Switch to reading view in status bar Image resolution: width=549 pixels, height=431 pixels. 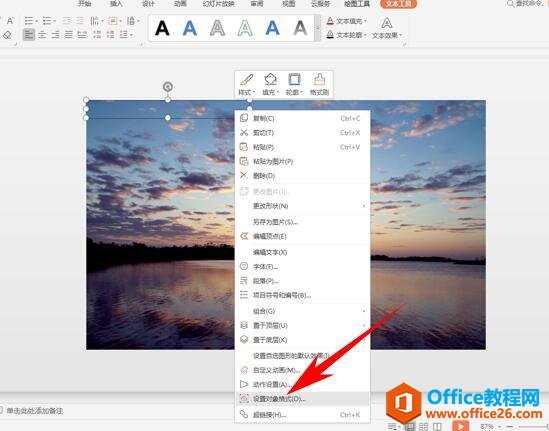[437, 426]
